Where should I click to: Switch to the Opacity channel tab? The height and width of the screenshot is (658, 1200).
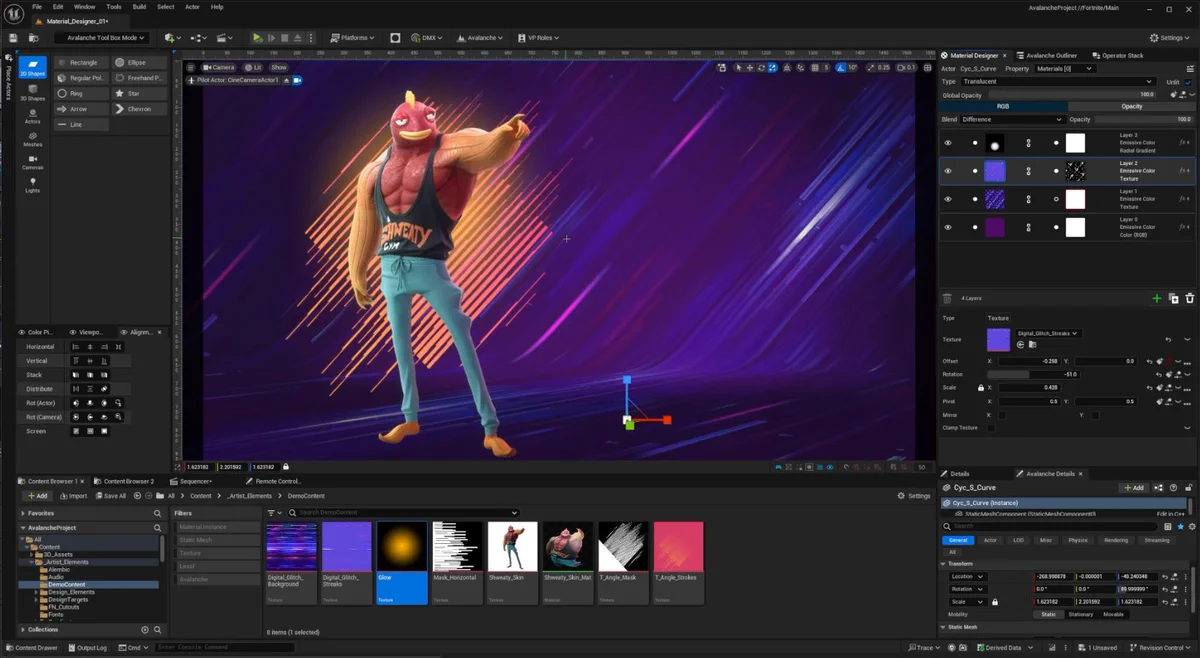1131,106
